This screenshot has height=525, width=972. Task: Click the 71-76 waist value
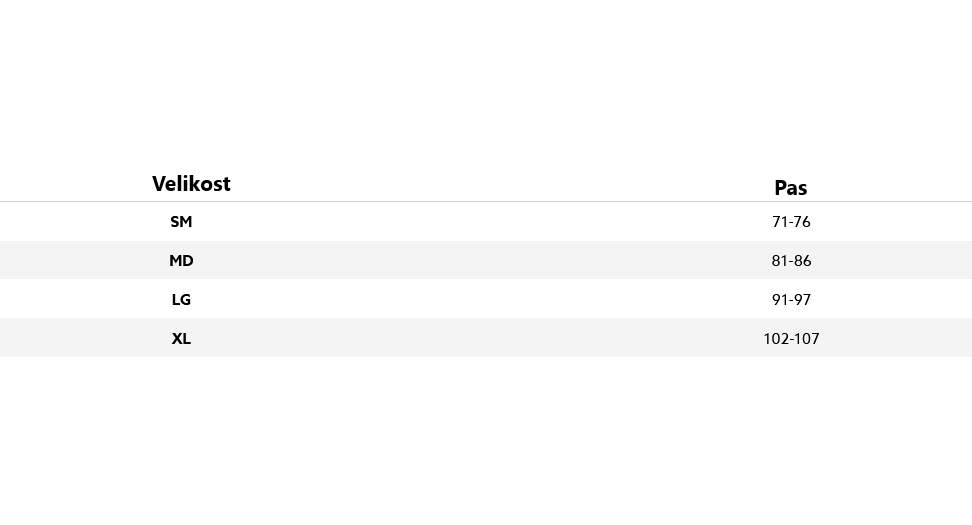[791, 222]
